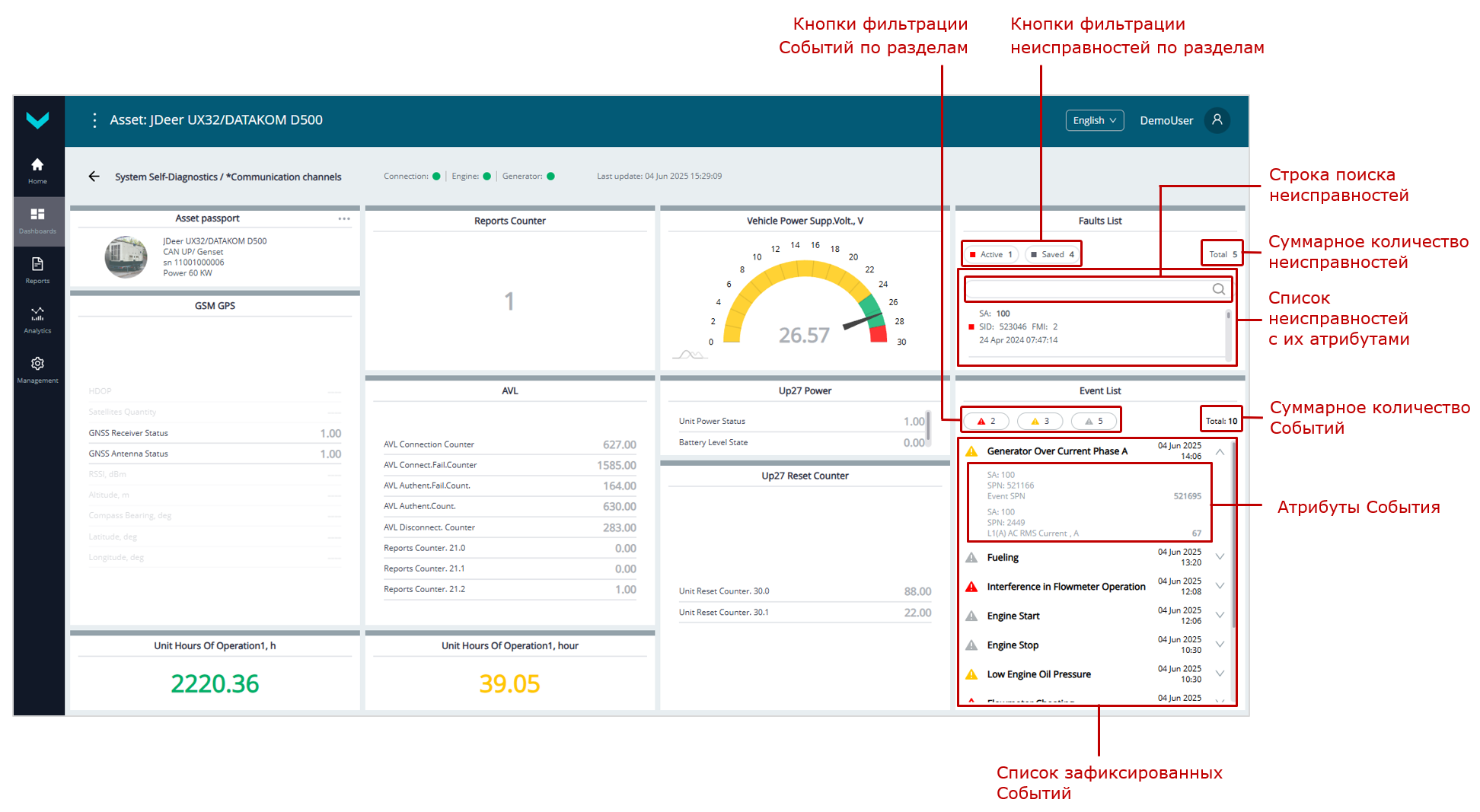Select the Home icon in the sidebar
The image size is (1480, 812).
pos(38,169)
